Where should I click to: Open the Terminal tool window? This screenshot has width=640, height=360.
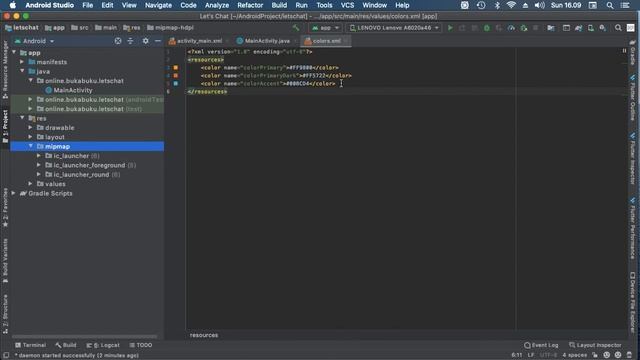click(30, 345)
